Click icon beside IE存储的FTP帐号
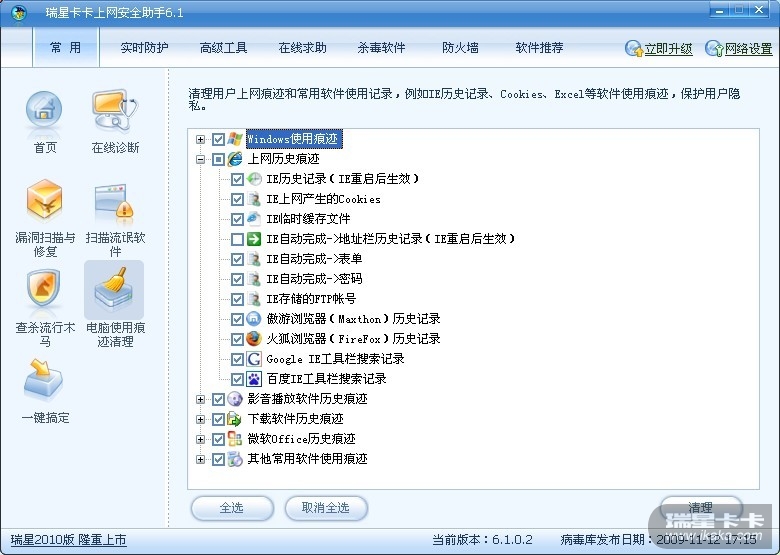This screenshot has height=555, width=780. (x=254, y=298)
